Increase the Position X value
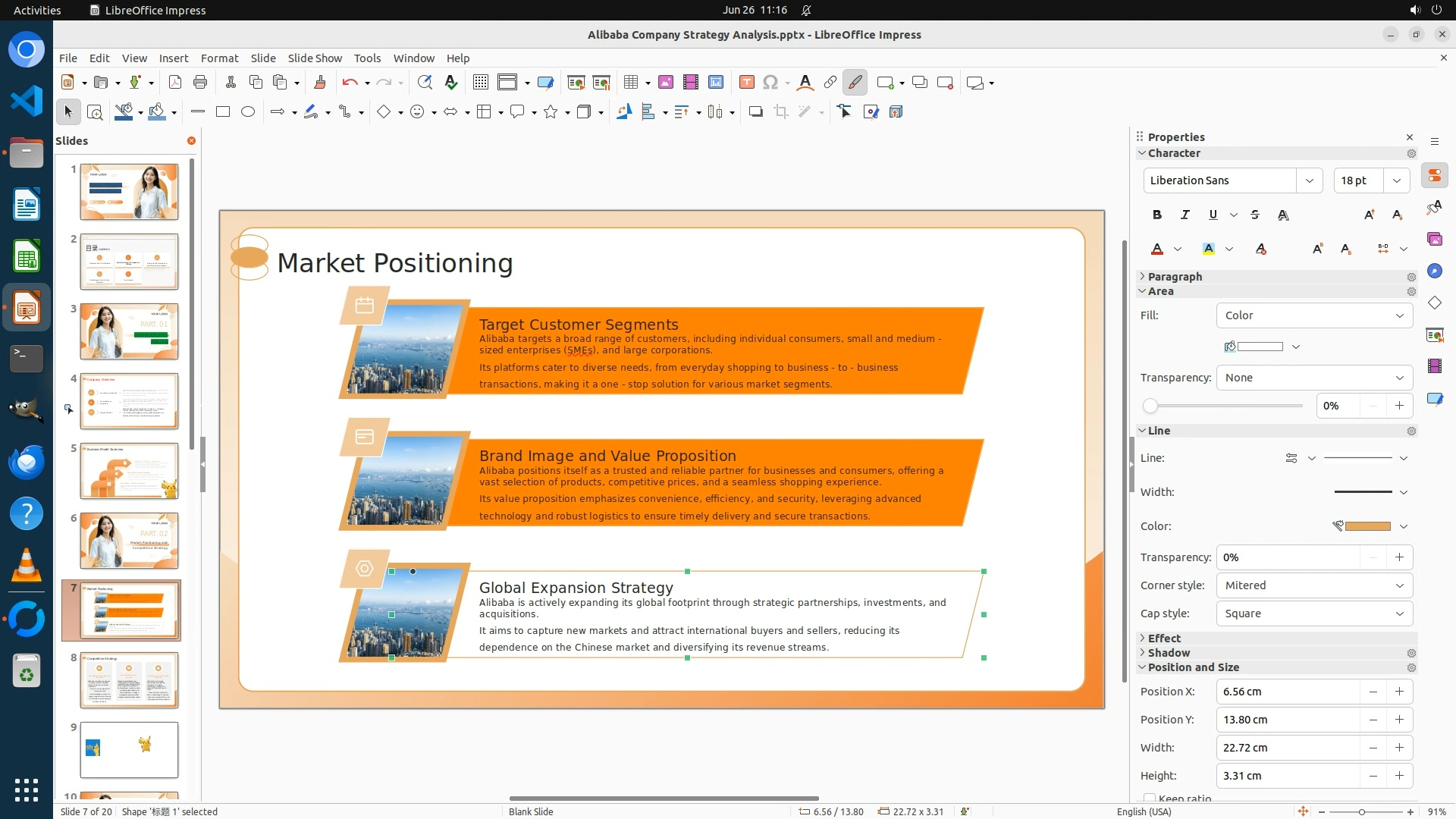This screenshot has width=1456, height=819. (1399, 692)
